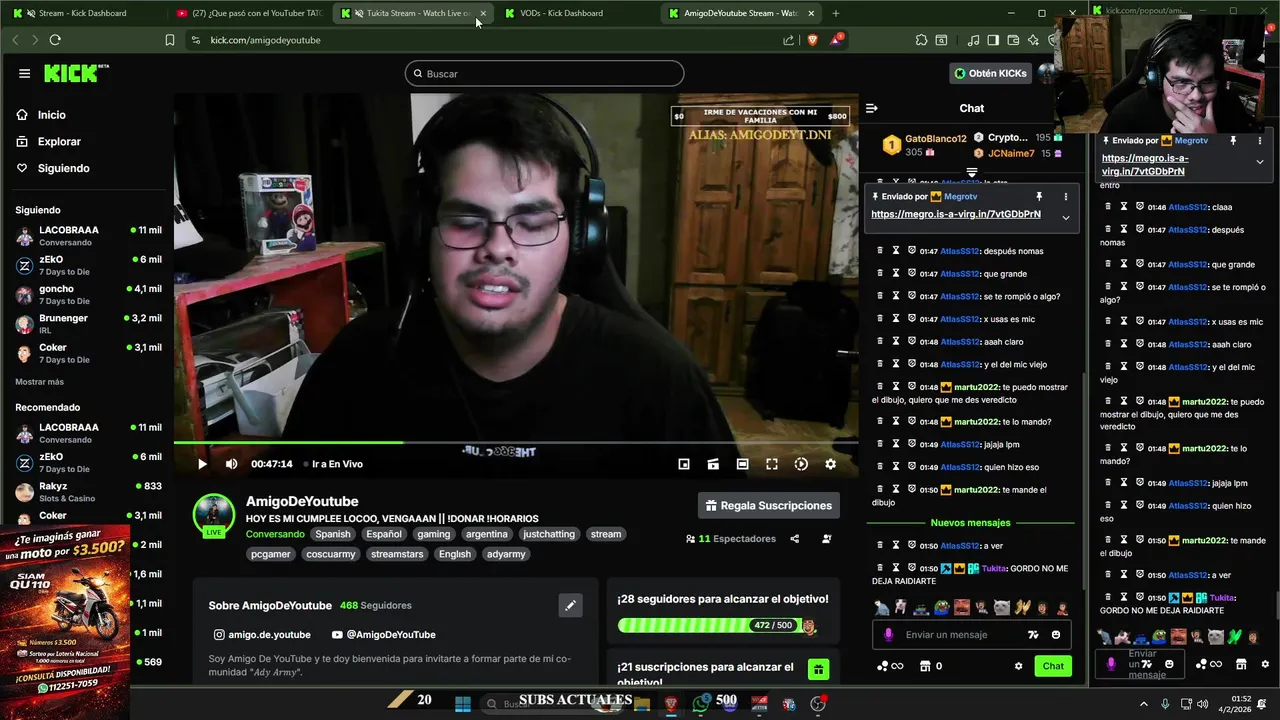
Task: Open amigo.de.youtube Instagram link
Action: tap(262, 634)
